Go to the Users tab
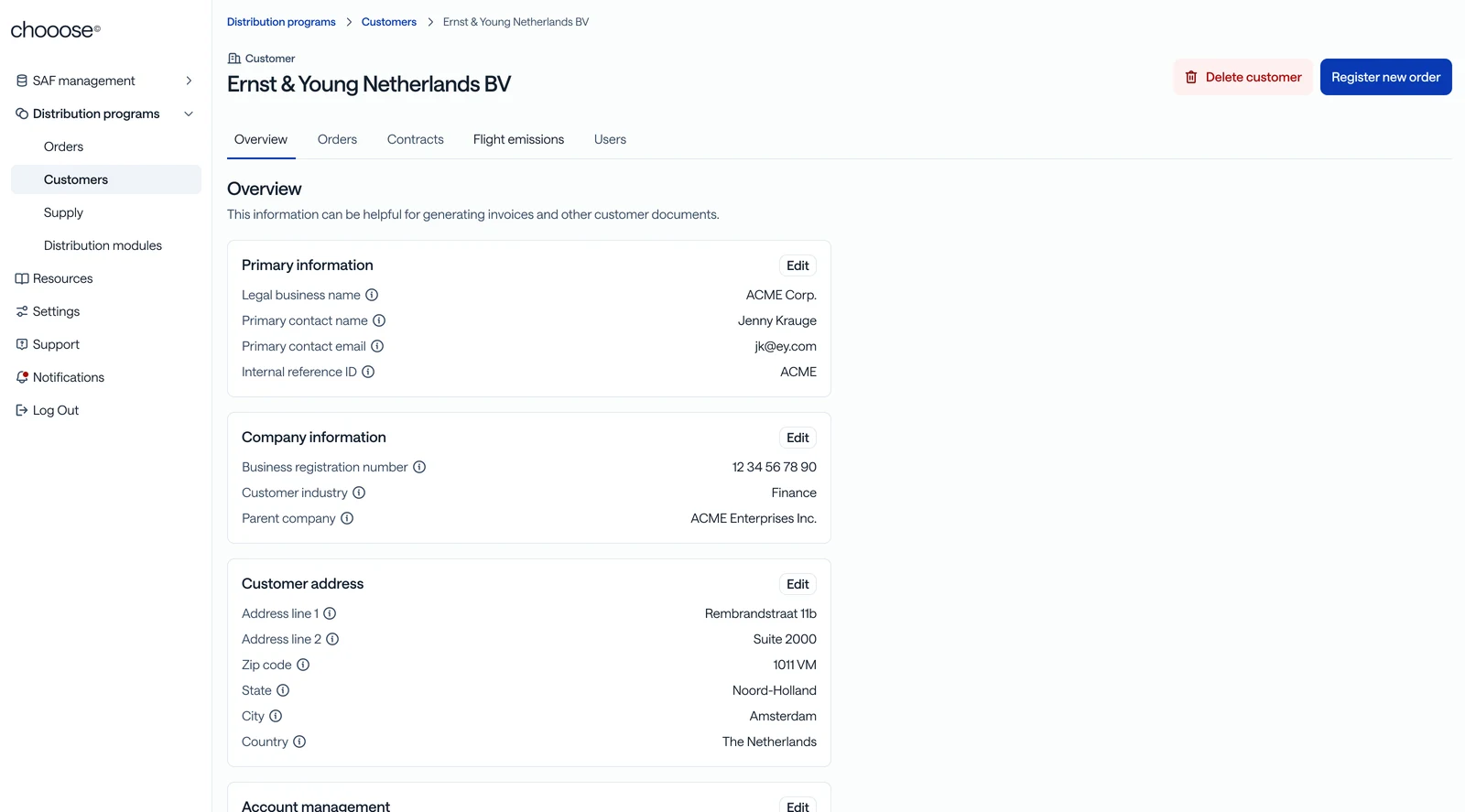Screen dimensions: 1465x812 pos(610,139)
